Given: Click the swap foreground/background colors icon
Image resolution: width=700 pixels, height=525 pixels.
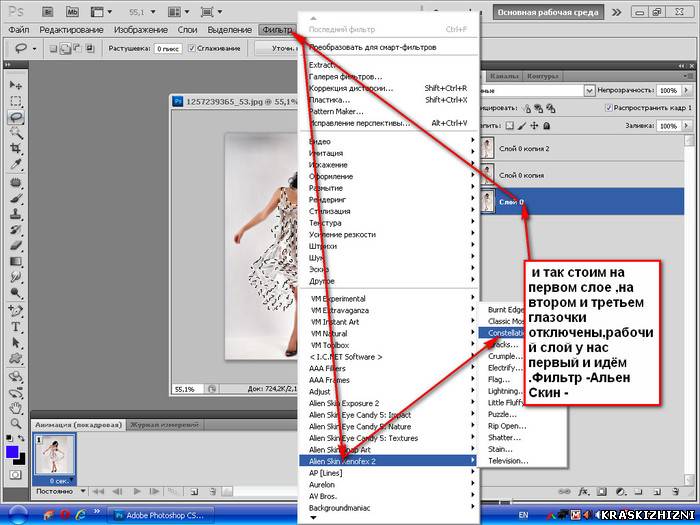Looking at the screenshot, I should [21, 439].
